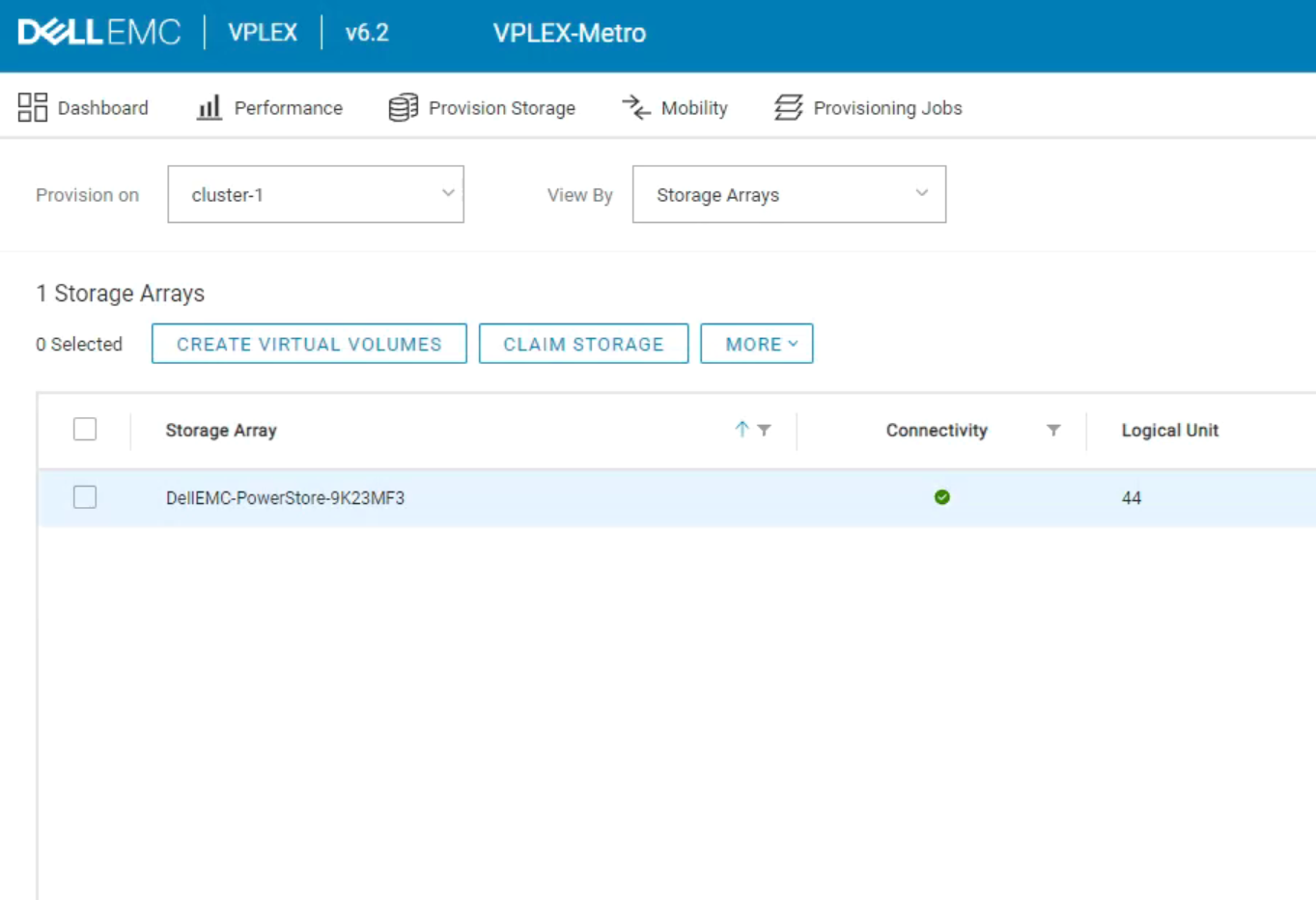Image resolution: width=1316 pixels, height=900 pixels.
Task: Click the Dashboard grid icon
Action: click(x=32, y=107)
